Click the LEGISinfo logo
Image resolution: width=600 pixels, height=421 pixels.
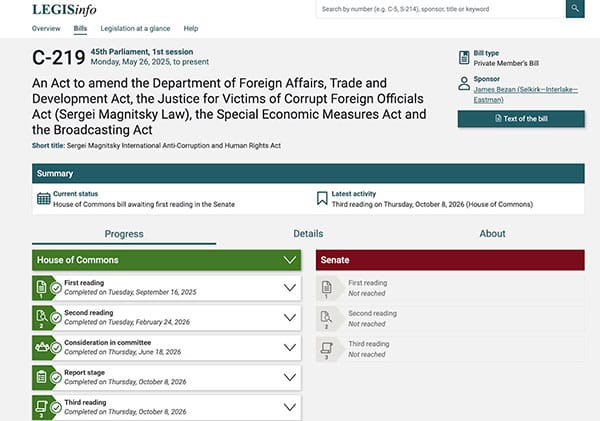[x=64, y=10]
